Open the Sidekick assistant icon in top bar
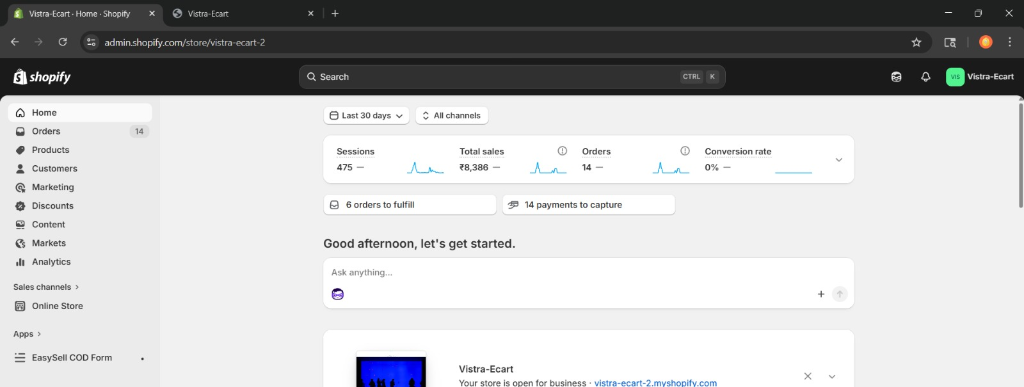 click(896, 77)
